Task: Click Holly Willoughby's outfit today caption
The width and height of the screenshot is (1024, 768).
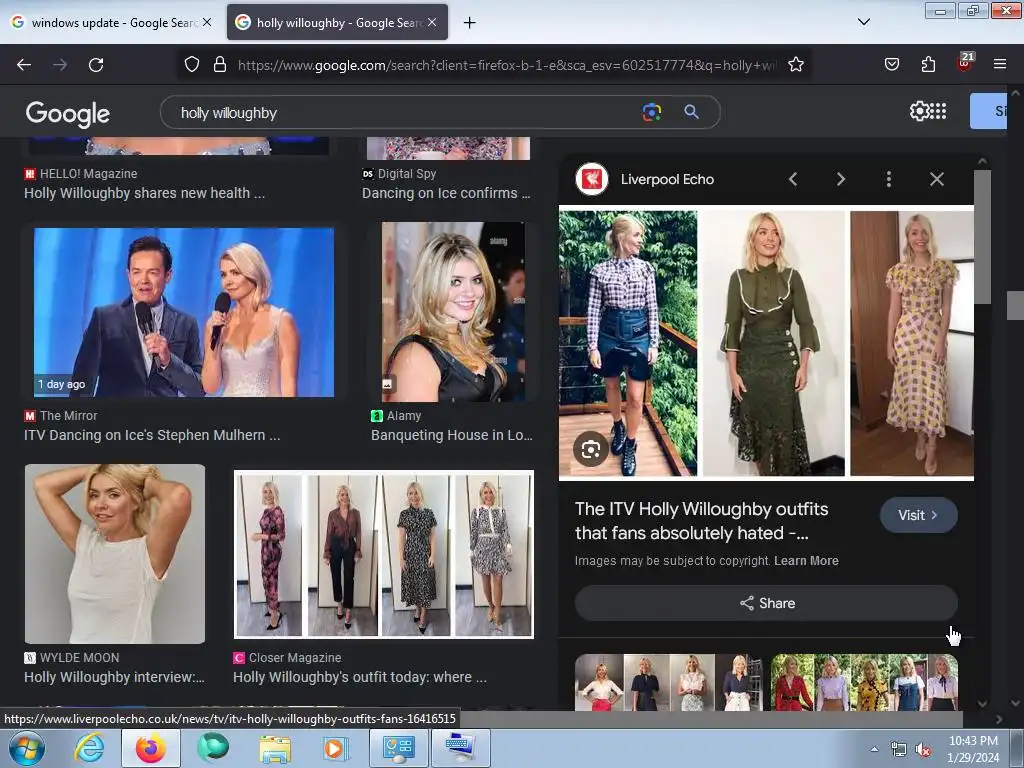Action: pos(360,677)
